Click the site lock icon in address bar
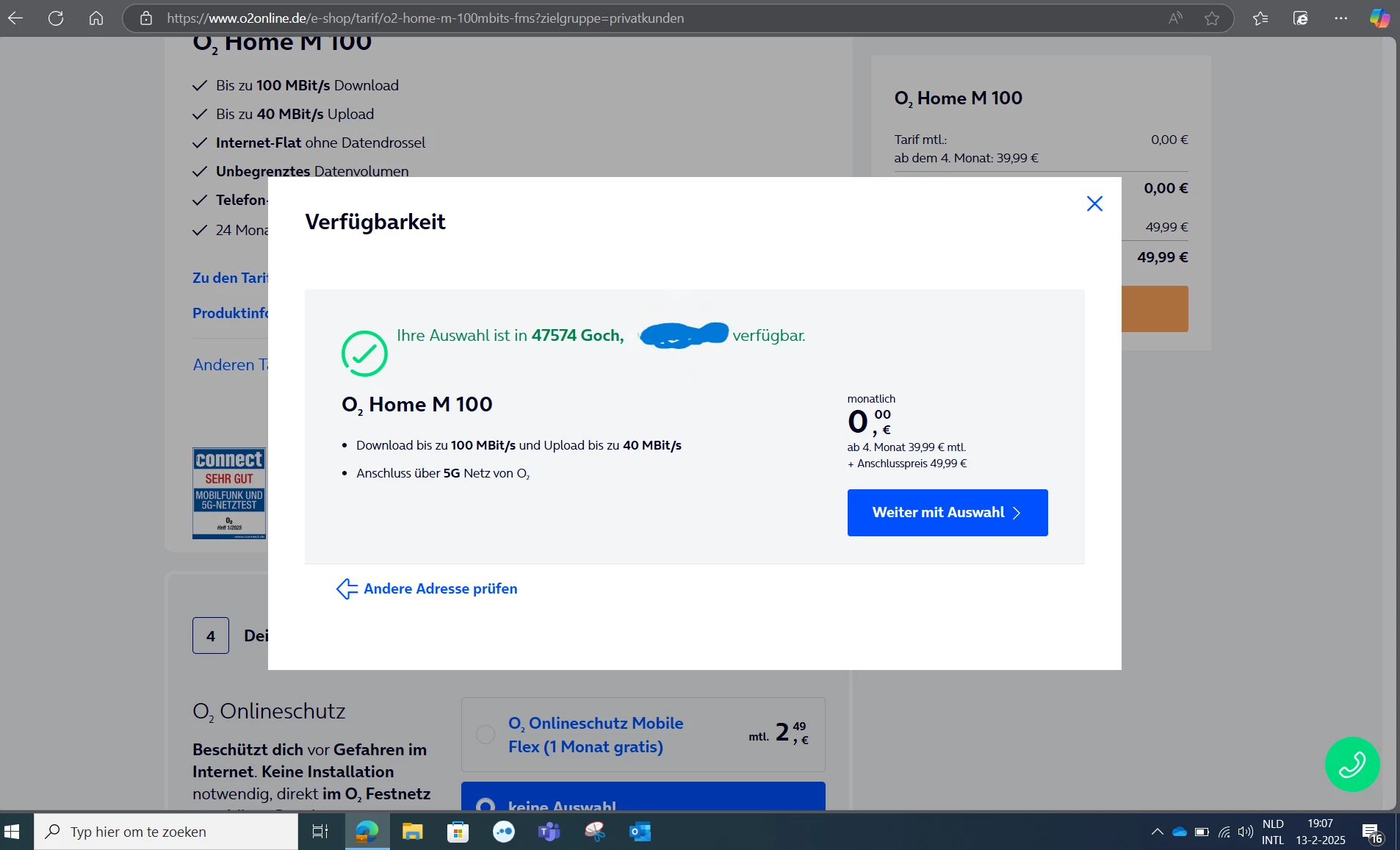Screen dimensions: 1400x850 (146, 18)
